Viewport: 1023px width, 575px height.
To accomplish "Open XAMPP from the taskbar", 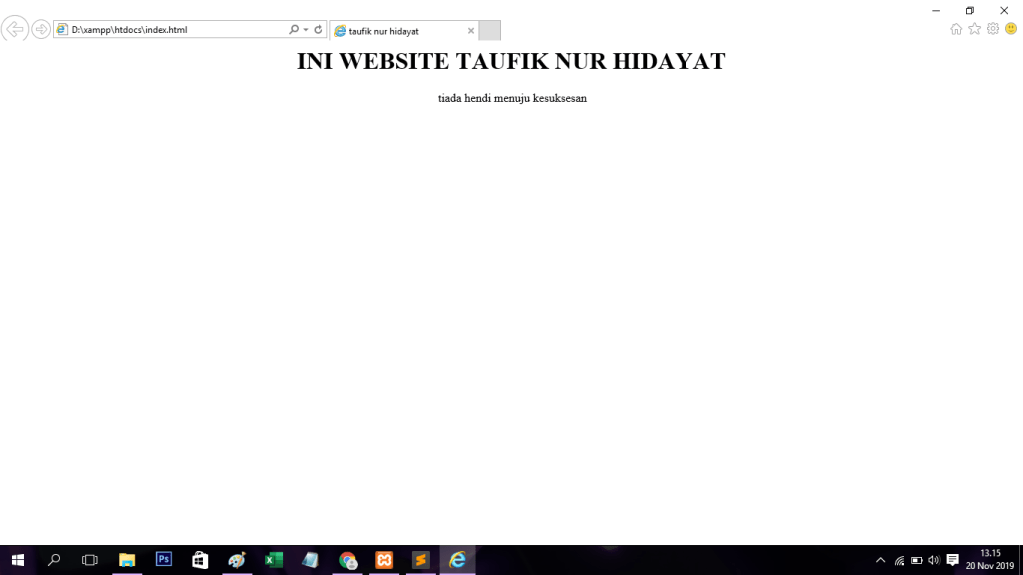I will (x=384, y=560).
